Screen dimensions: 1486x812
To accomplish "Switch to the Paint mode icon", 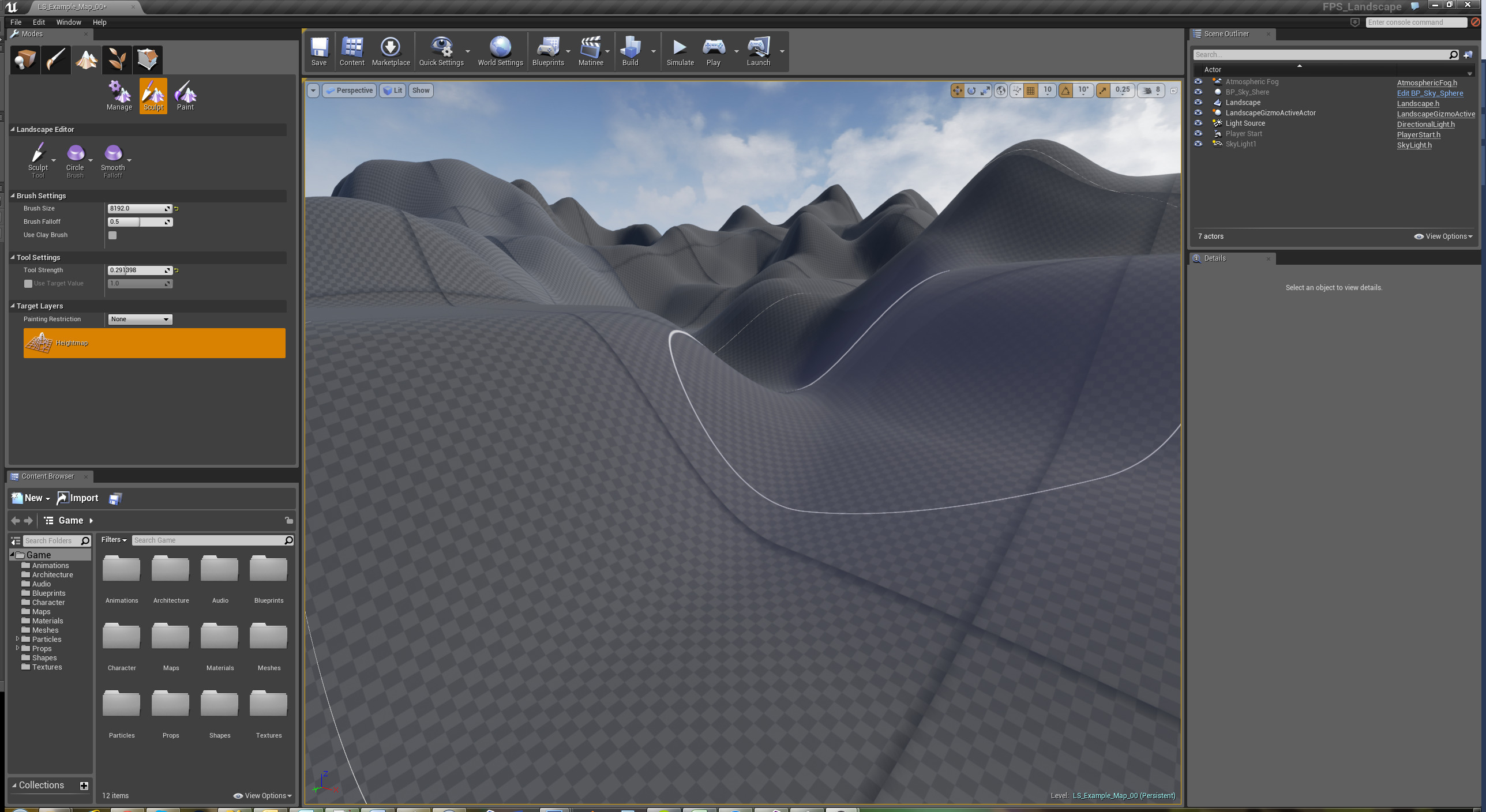I will 185,95.
